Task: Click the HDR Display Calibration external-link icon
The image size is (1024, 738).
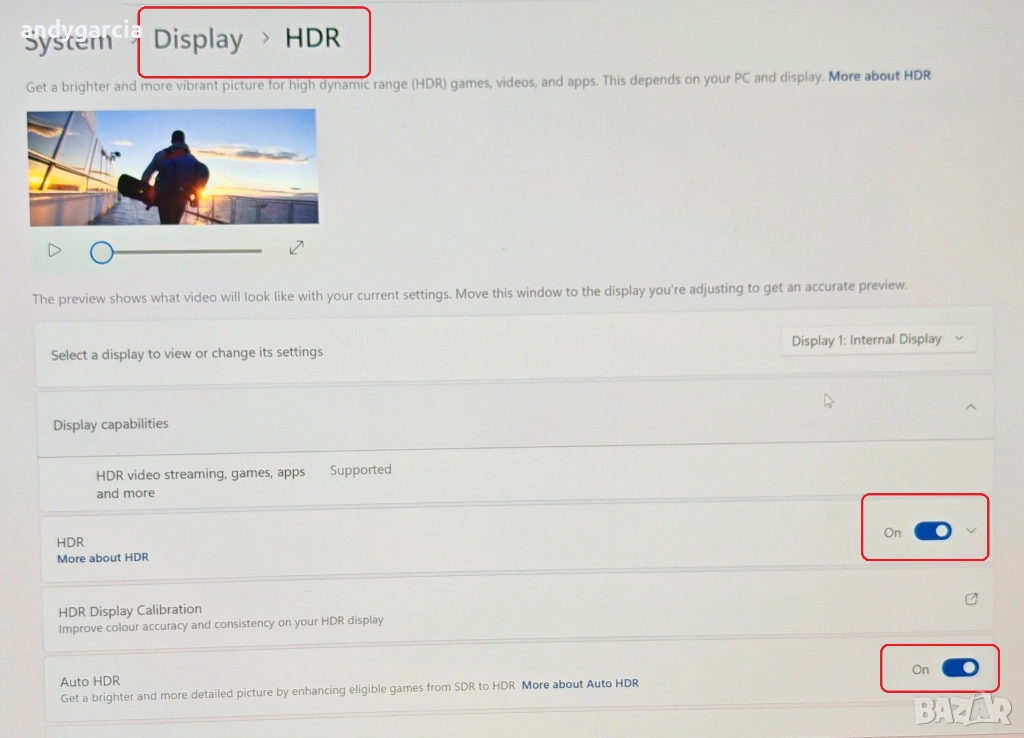Action: point(971,599)
